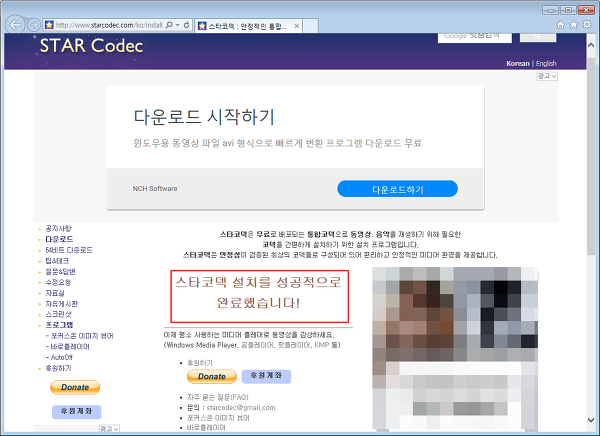Open 포커스온 이미지 뷰어 in content list
Screen dimensions: 600x436
tap(218, 418)
